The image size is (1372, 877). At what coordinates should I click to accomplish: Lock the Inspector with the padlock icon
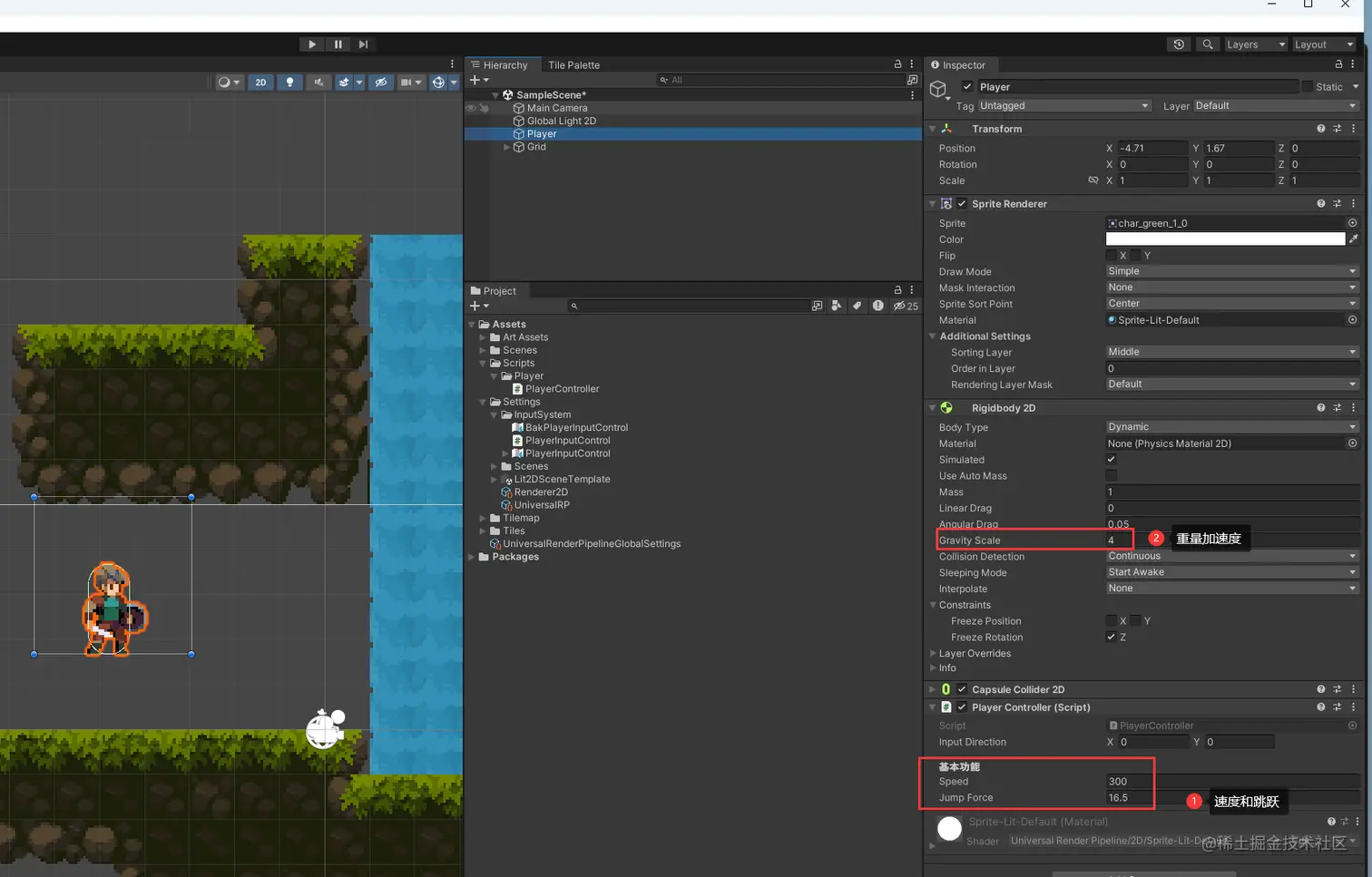1338,64
